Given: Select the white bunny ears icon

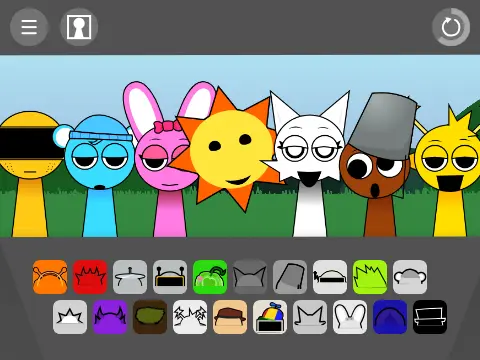Looking at the screenshot, I should (350, 317).
